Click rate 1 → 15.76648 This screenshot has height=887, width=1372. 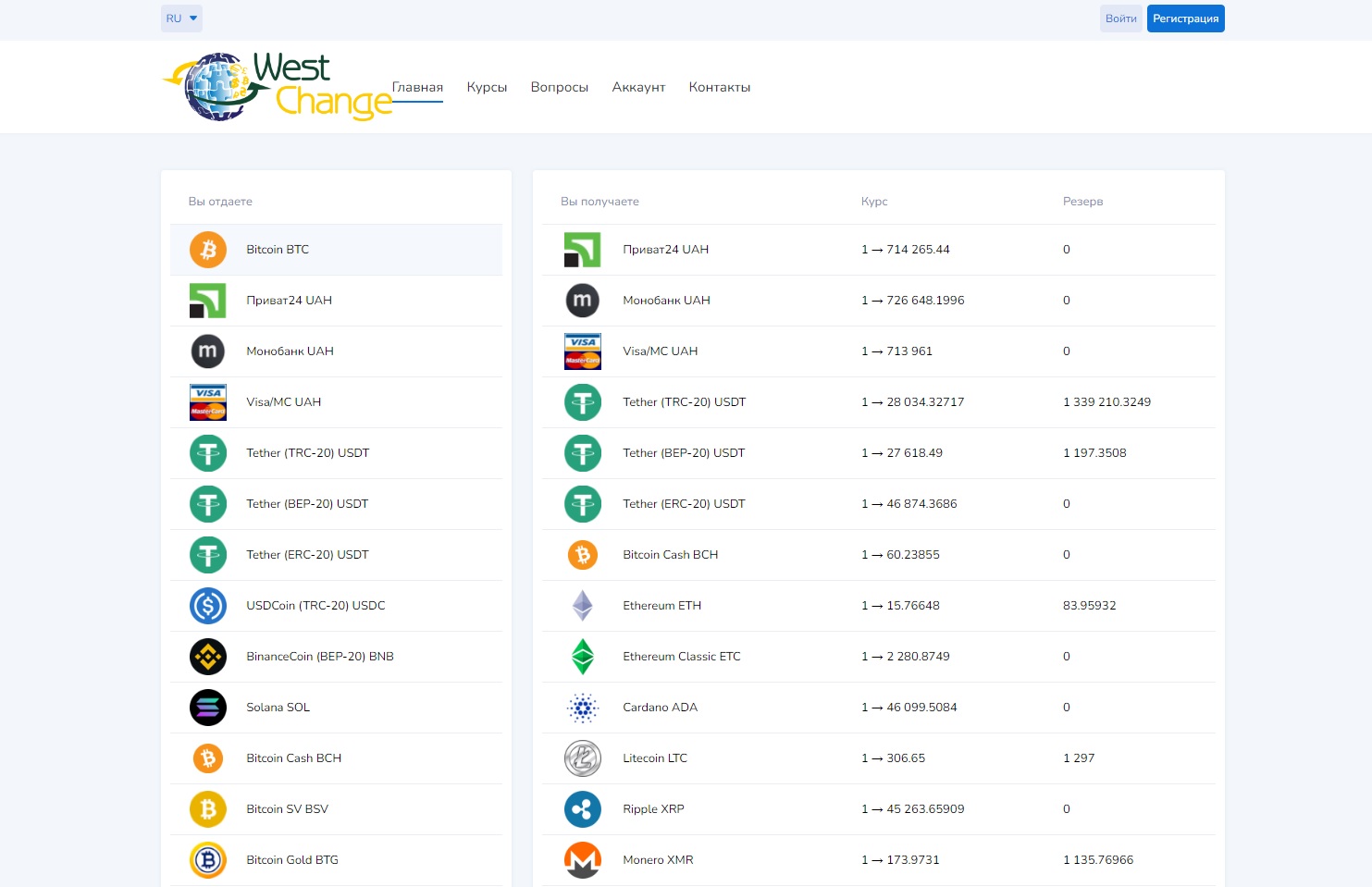(900, 606)
